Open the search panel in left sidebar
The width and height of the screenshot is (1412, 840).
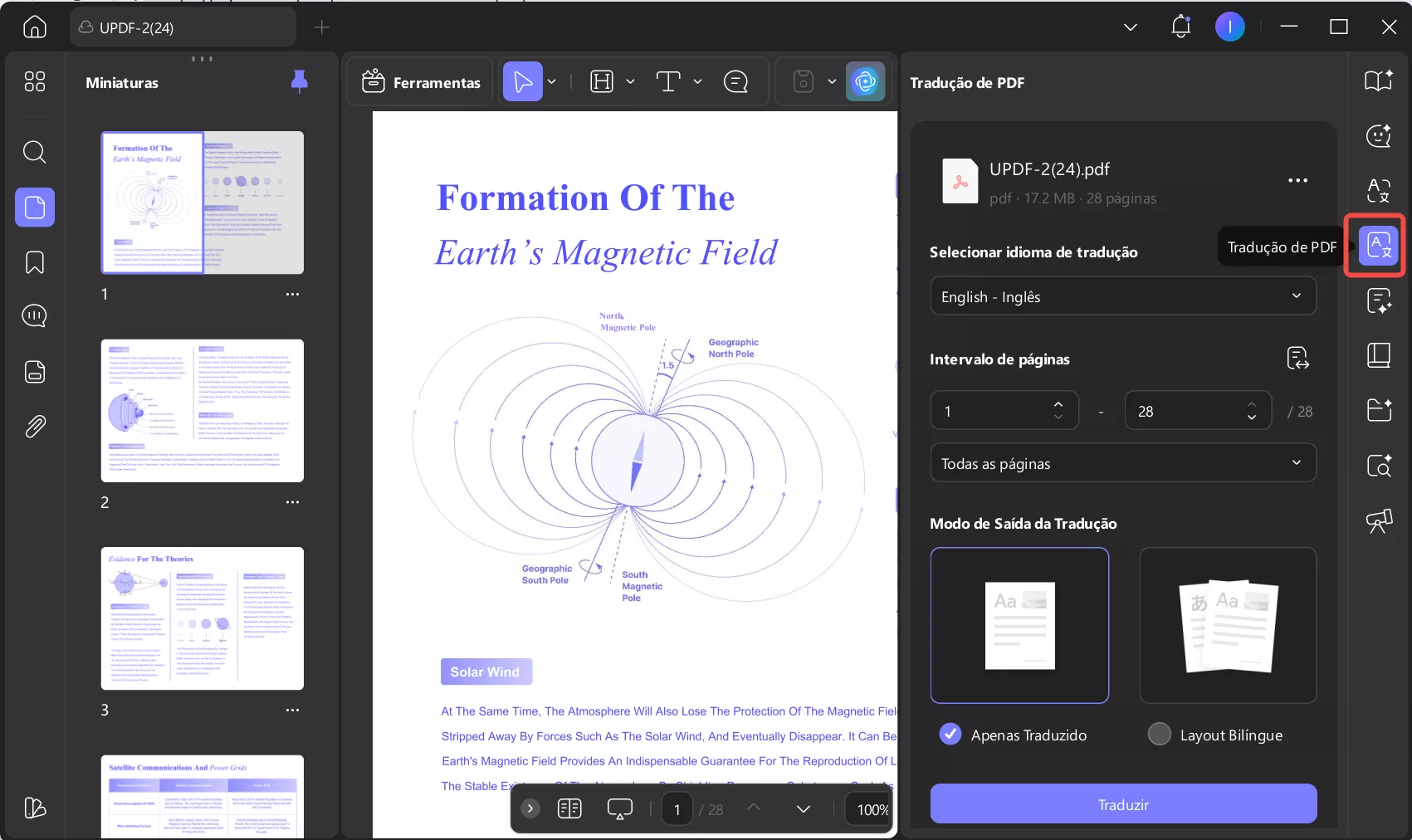click(34, 152)
